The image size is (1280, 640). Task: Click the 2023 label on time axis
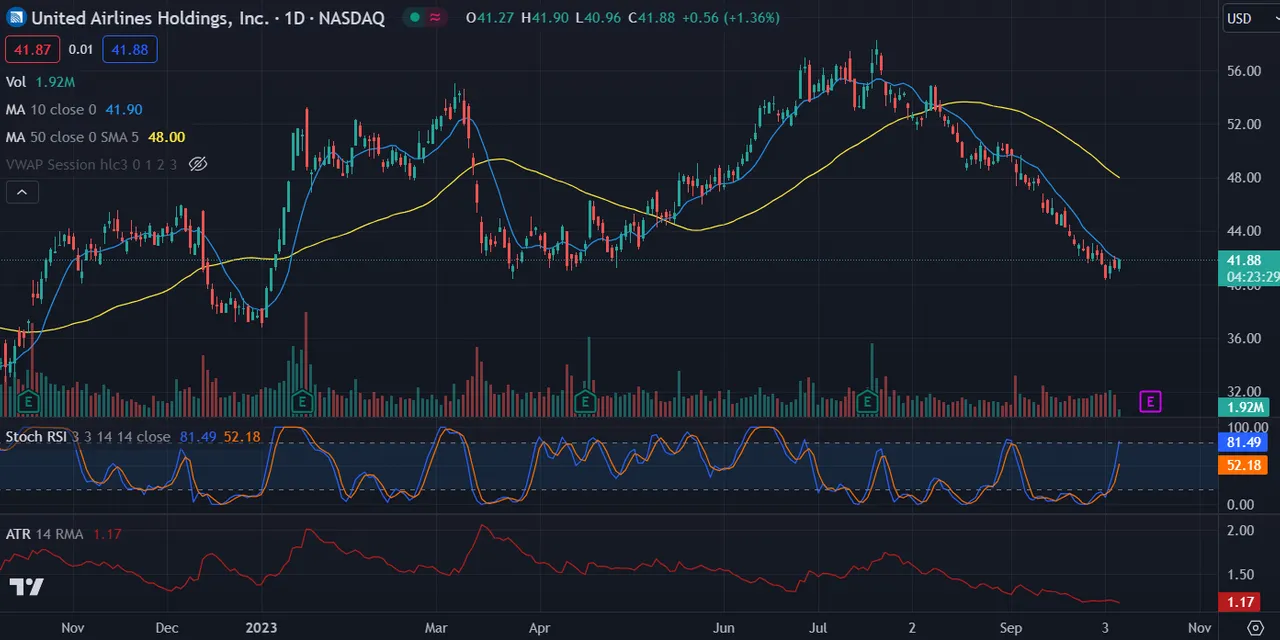click(x=260, y=628)
